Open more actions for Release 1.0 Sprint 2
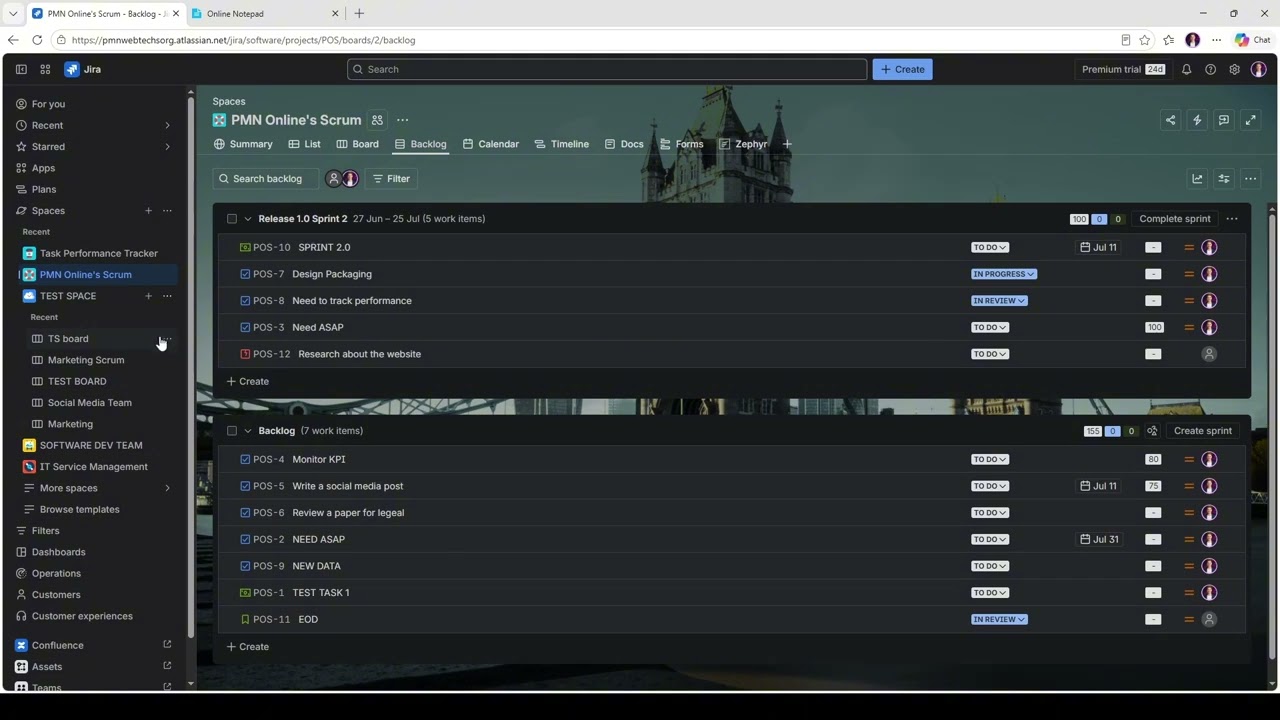1280x720 pixels. pyautogui.click(x=1232, y=219)
